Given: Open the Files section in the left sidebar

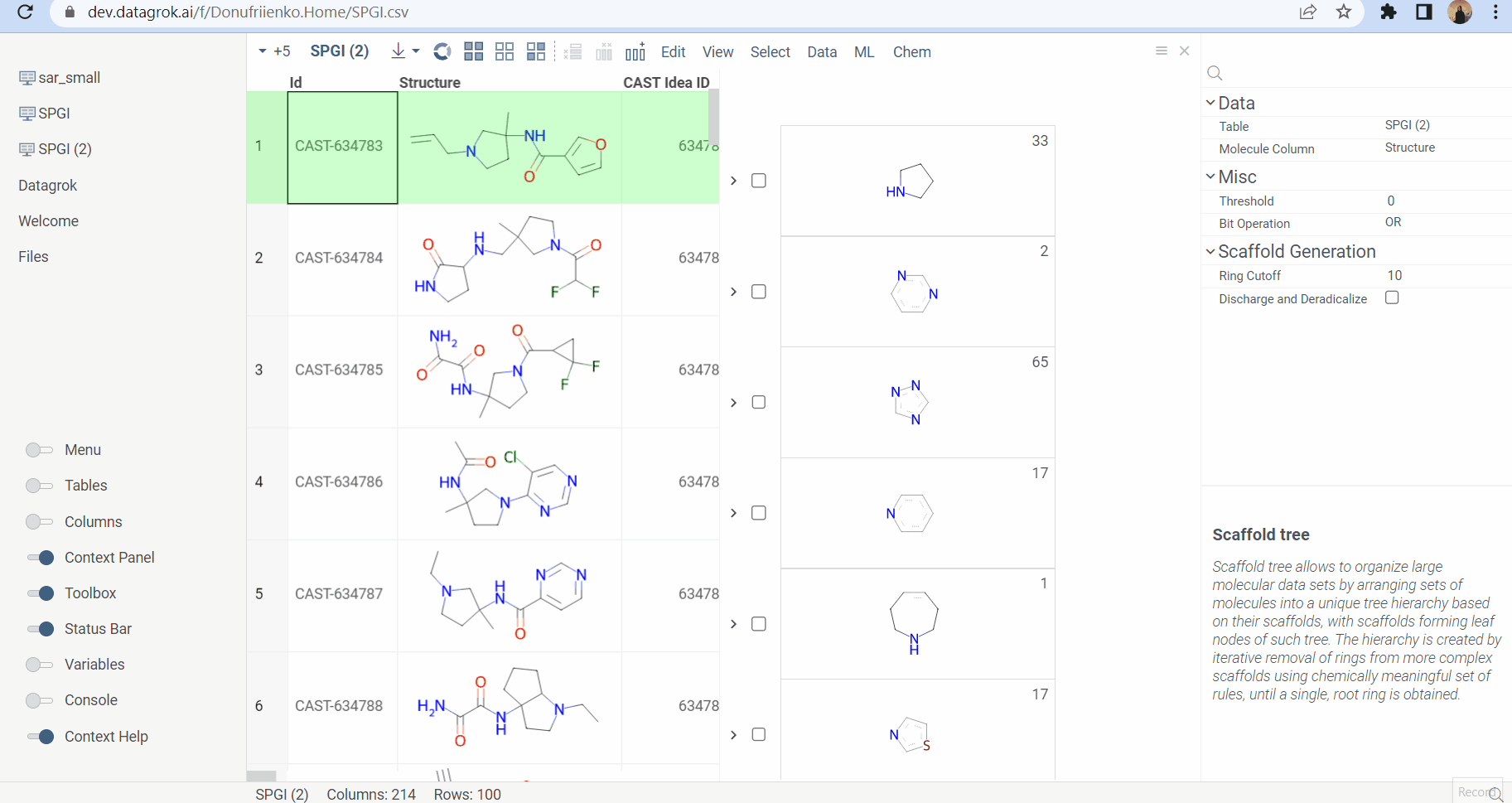Looking at the screenshot, I should tap(33, 256).
